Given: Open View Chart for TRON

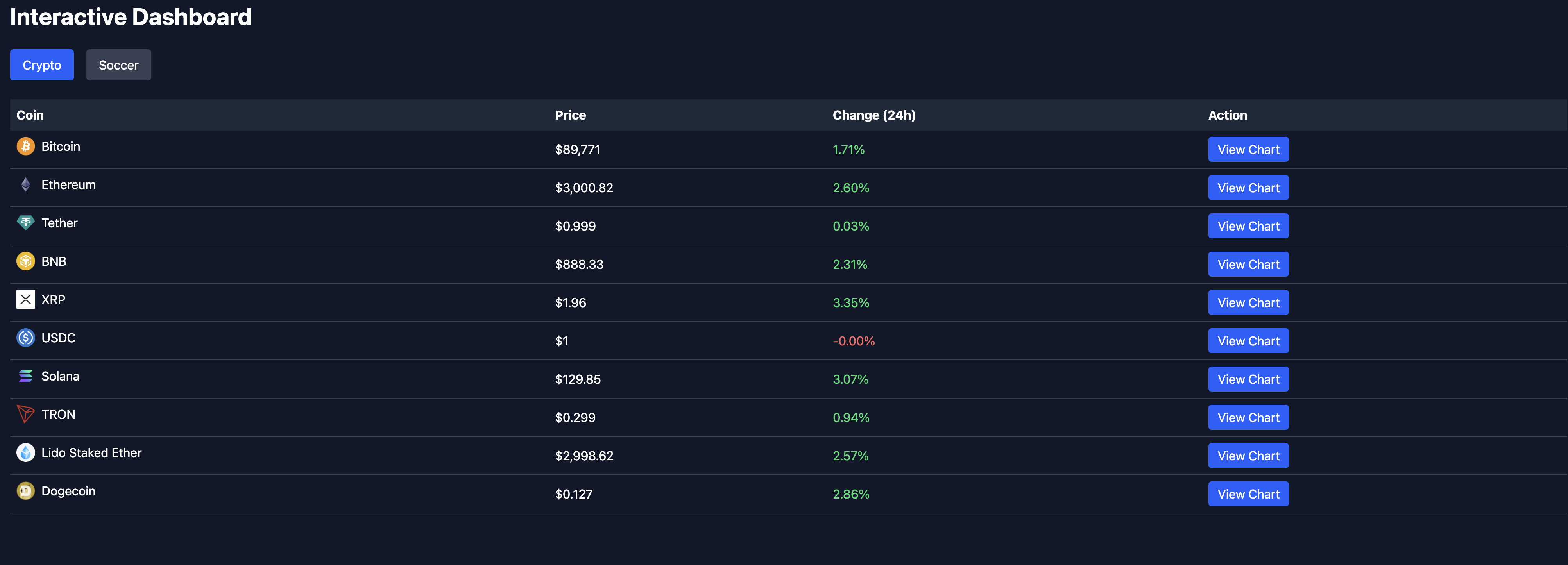Looking at the screenshot, I should click(x=1248, y=418).
